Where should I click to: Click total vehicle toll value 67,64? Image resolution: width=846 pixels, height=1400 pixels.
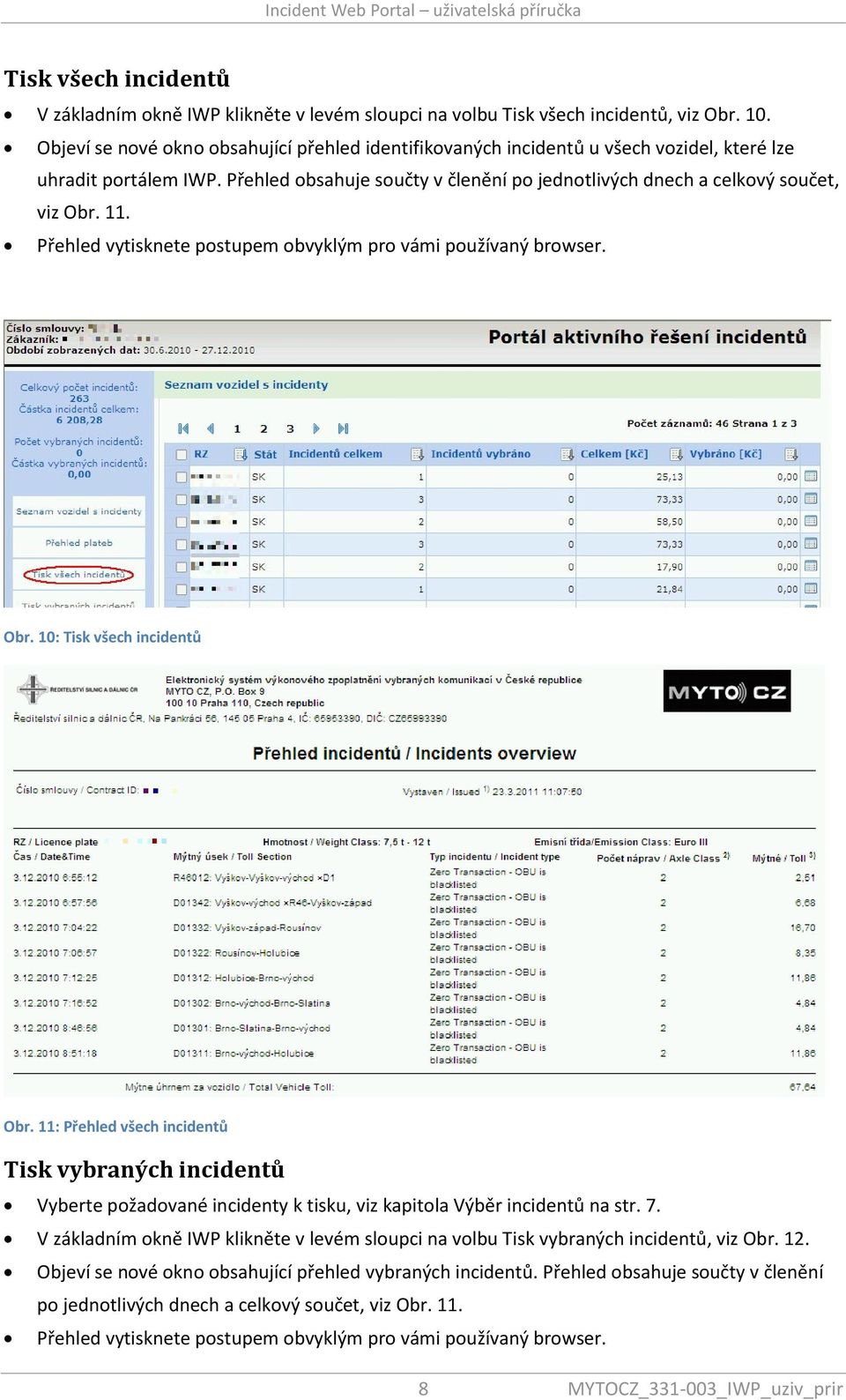803,1087
